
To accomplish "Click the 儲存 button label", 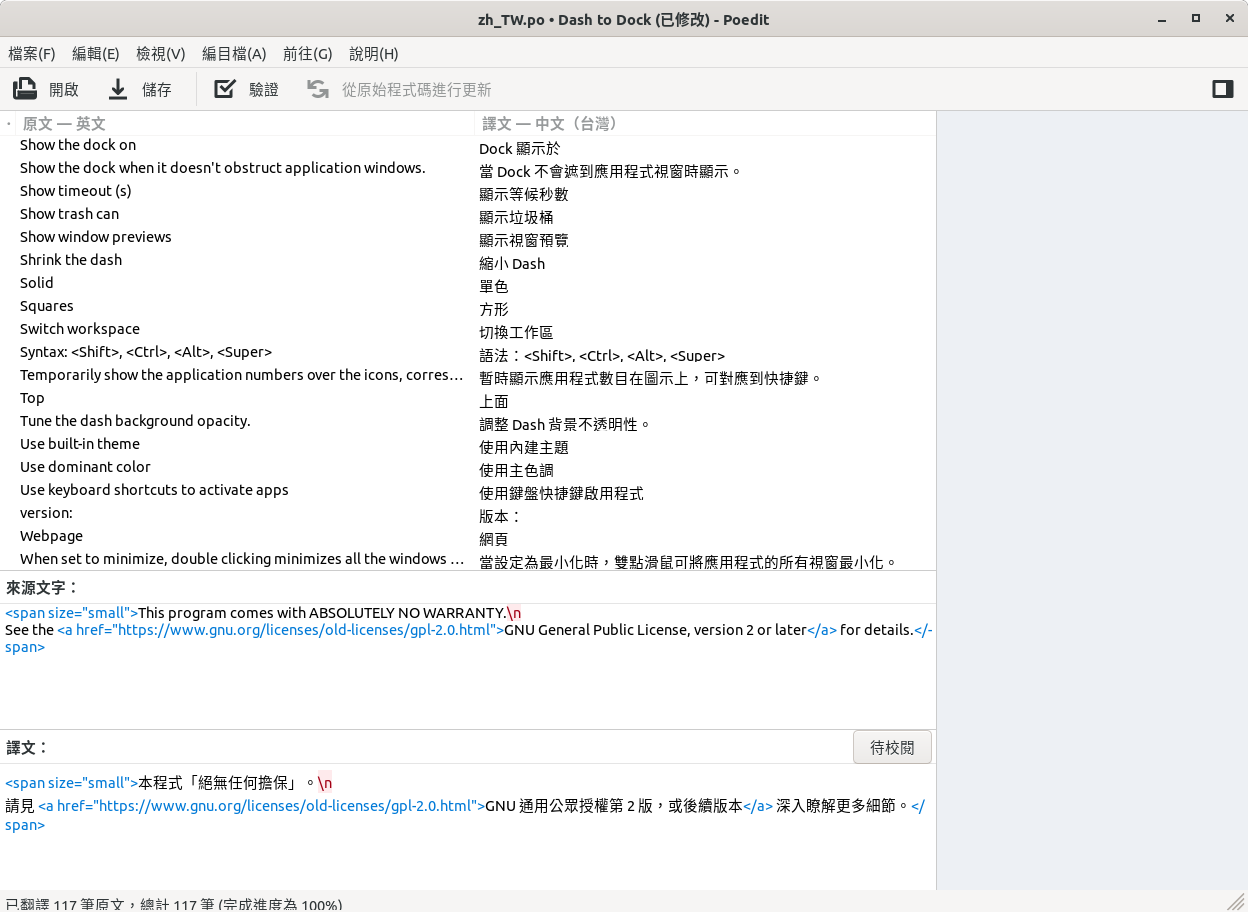I will [157, 90].
